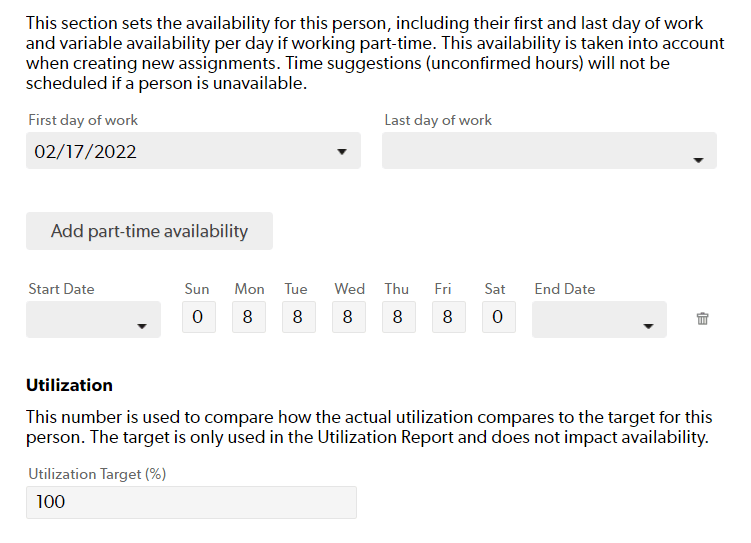Screen dimensions: 751x543
Task: Select the Monday hours field
Action: point(249,317)
